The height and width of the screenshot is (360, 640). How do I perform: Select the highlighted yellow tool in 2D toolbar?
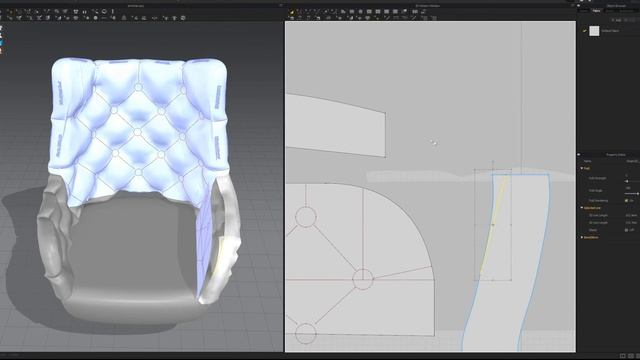point(292,12)
